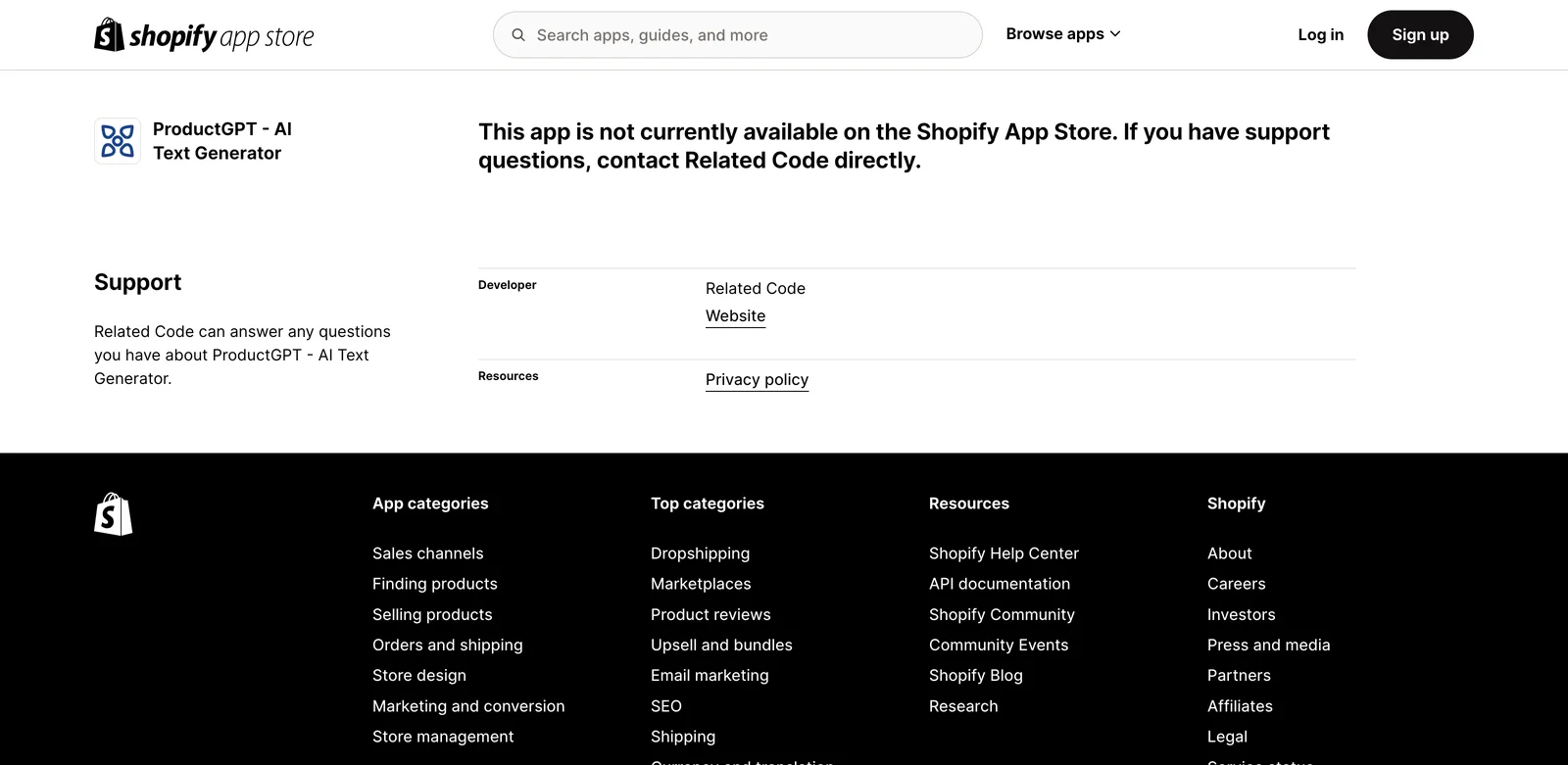Open the developer Website link

click(x=735, y=316)
